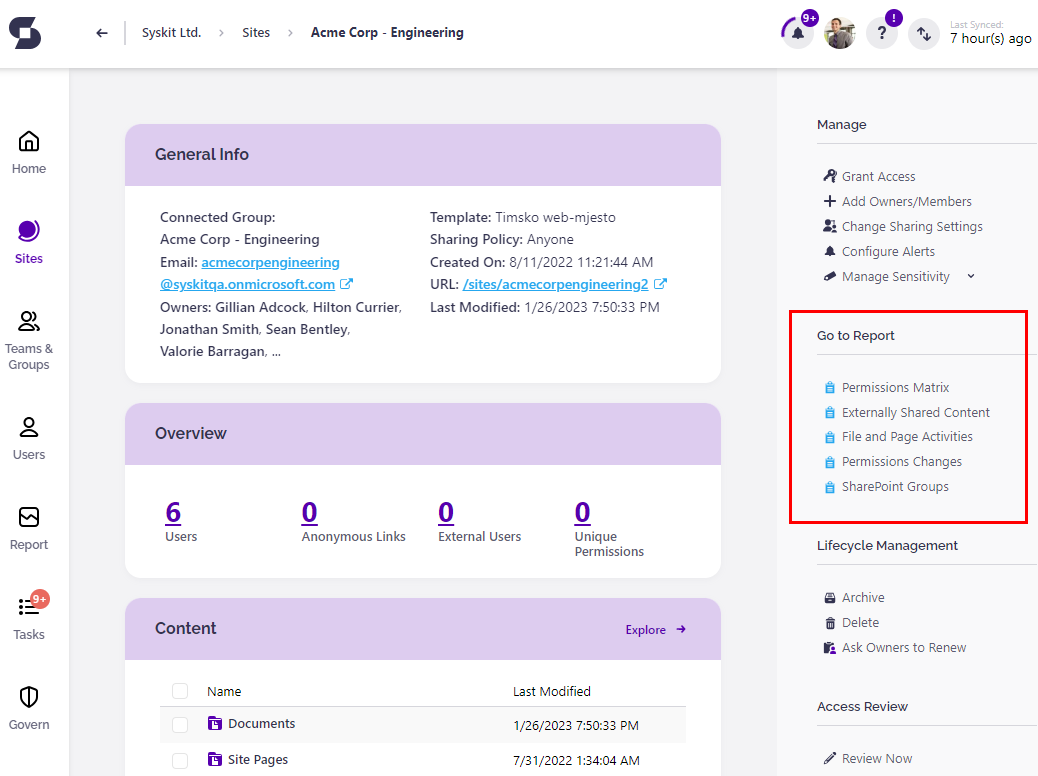
Task: Select the Site Pages row checkbox
Action: [x=180, y=760]
